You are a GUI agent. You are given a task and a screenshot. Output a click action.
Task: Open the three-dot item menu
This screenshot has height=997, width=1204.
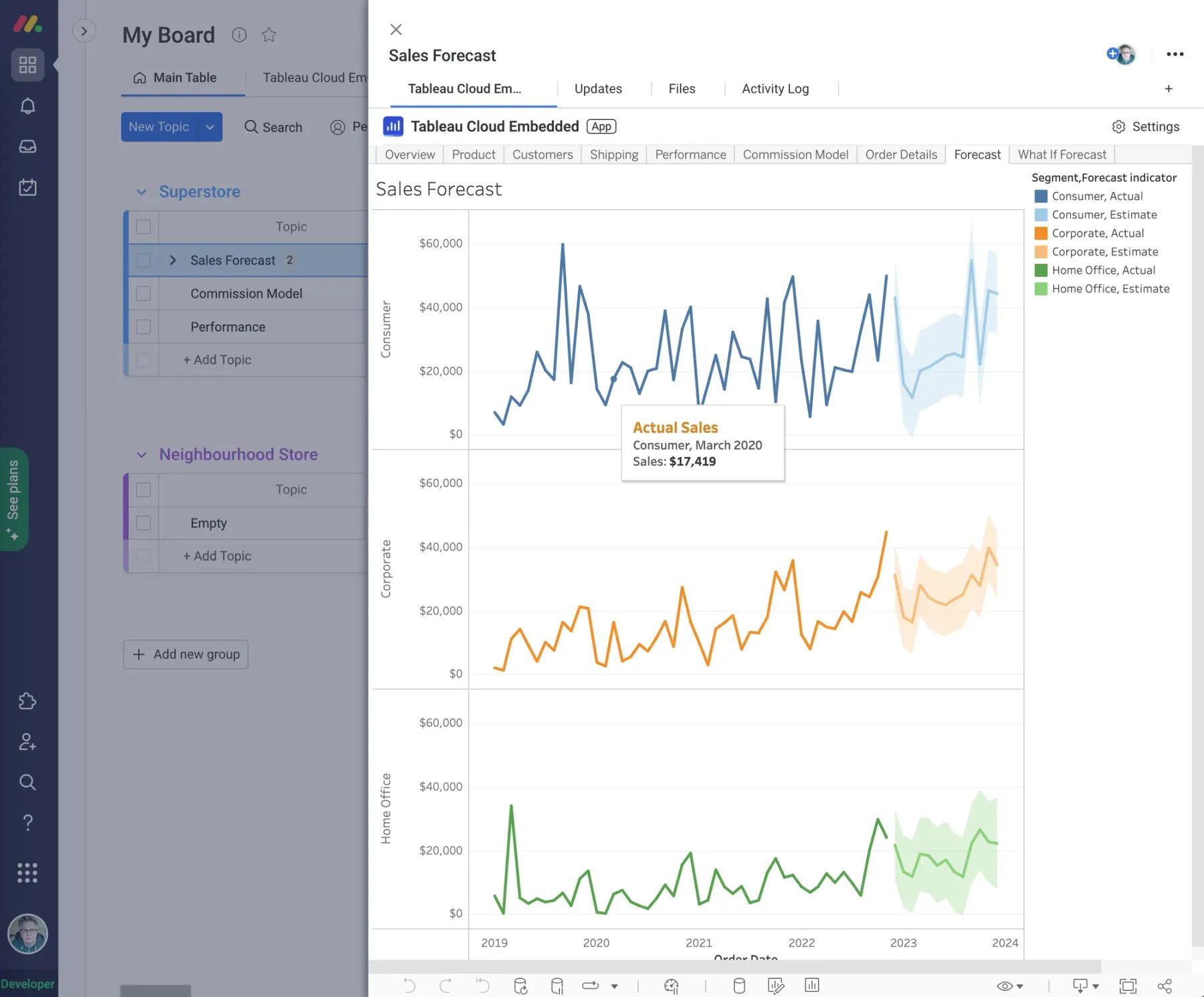tap(1175, 54)
